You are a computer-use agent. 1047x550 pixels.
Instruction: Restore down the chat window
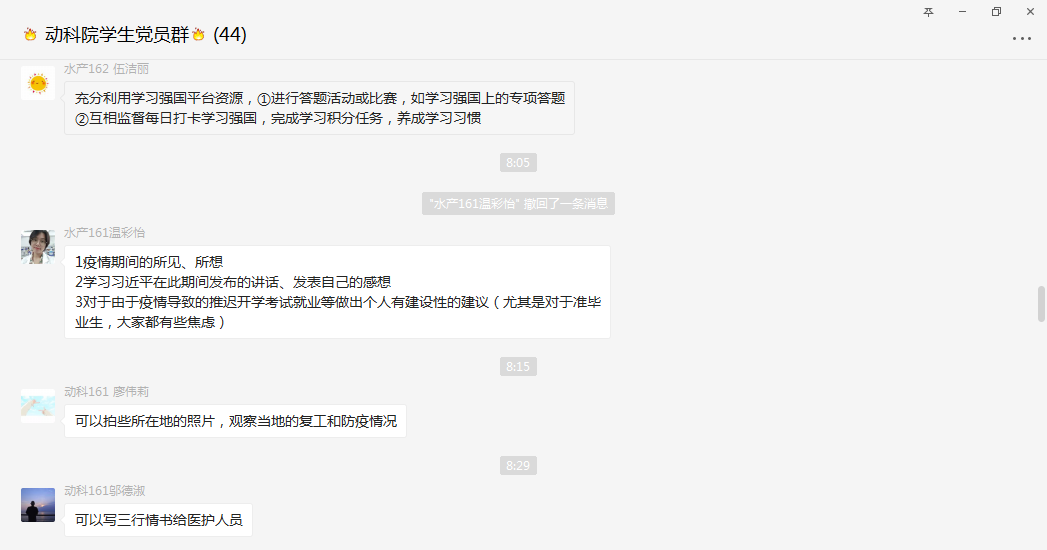click(x=996, y=12)
